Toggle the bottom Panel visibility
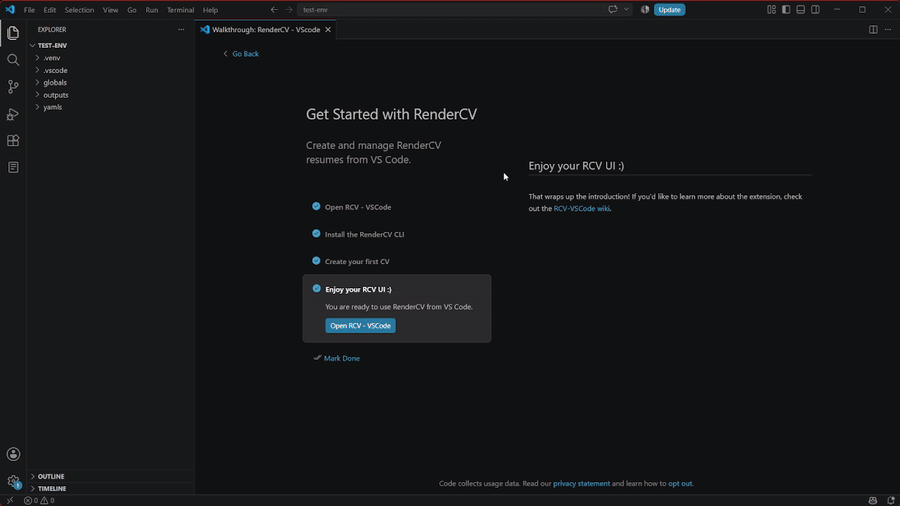Viewport: 900px width, 506px height. [801, 10]
